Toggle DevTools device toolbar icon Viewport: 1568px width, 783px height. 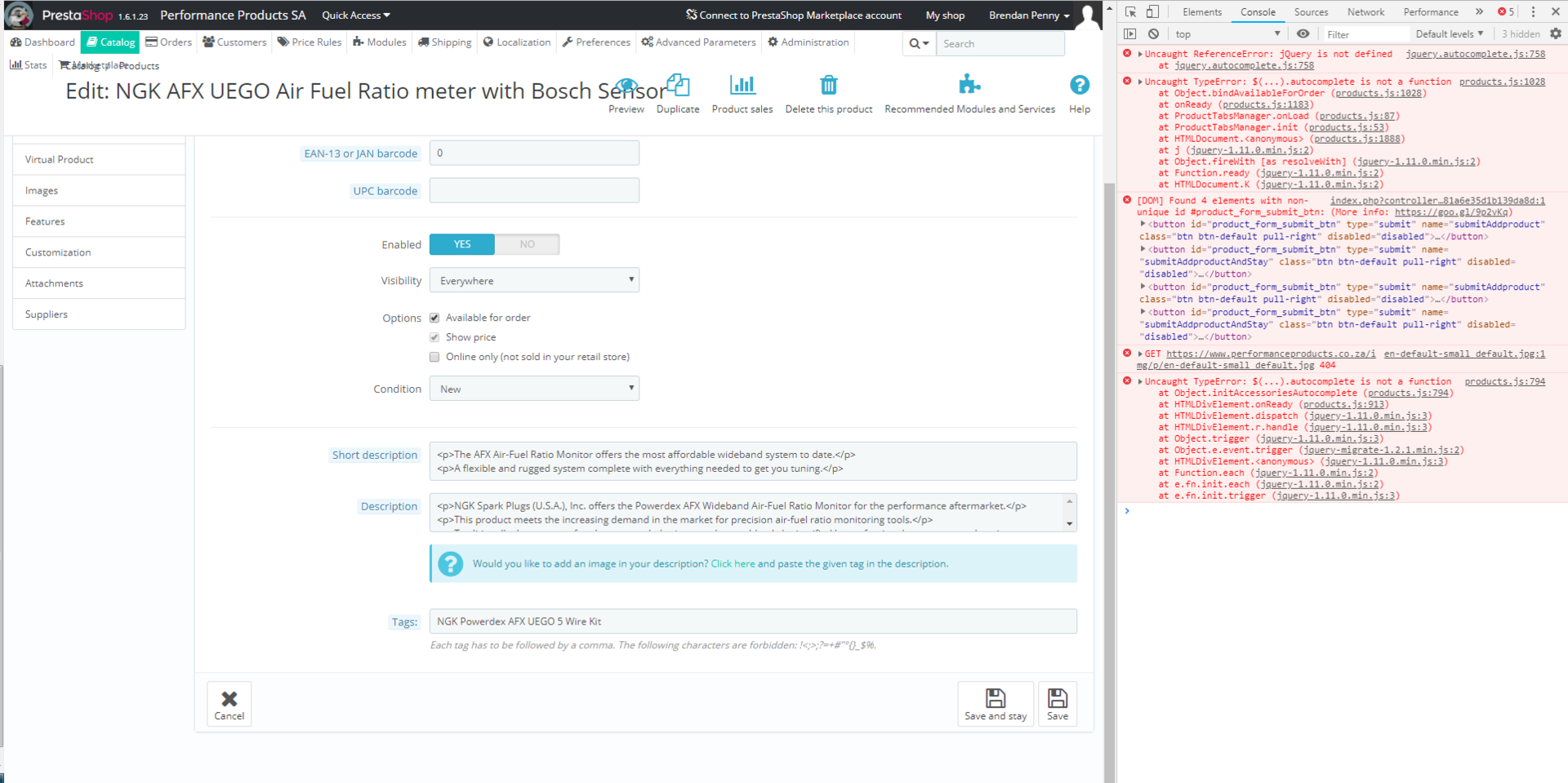click(x=1152, y=11)
